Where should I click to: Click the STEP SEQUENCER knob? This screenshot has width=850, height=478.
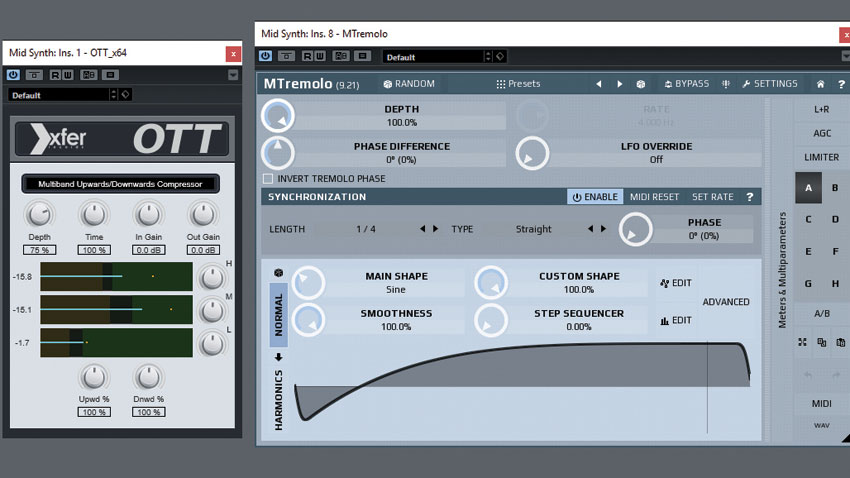coord(491,320)
